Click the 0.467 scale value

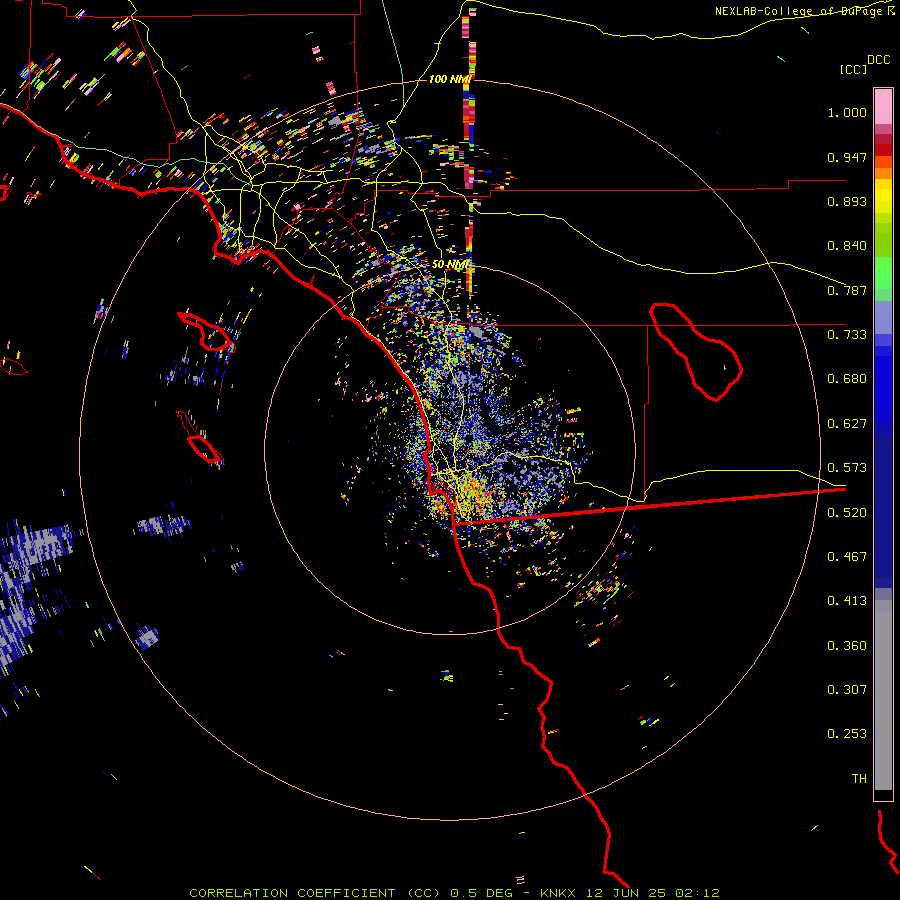[x=847, y=557]
